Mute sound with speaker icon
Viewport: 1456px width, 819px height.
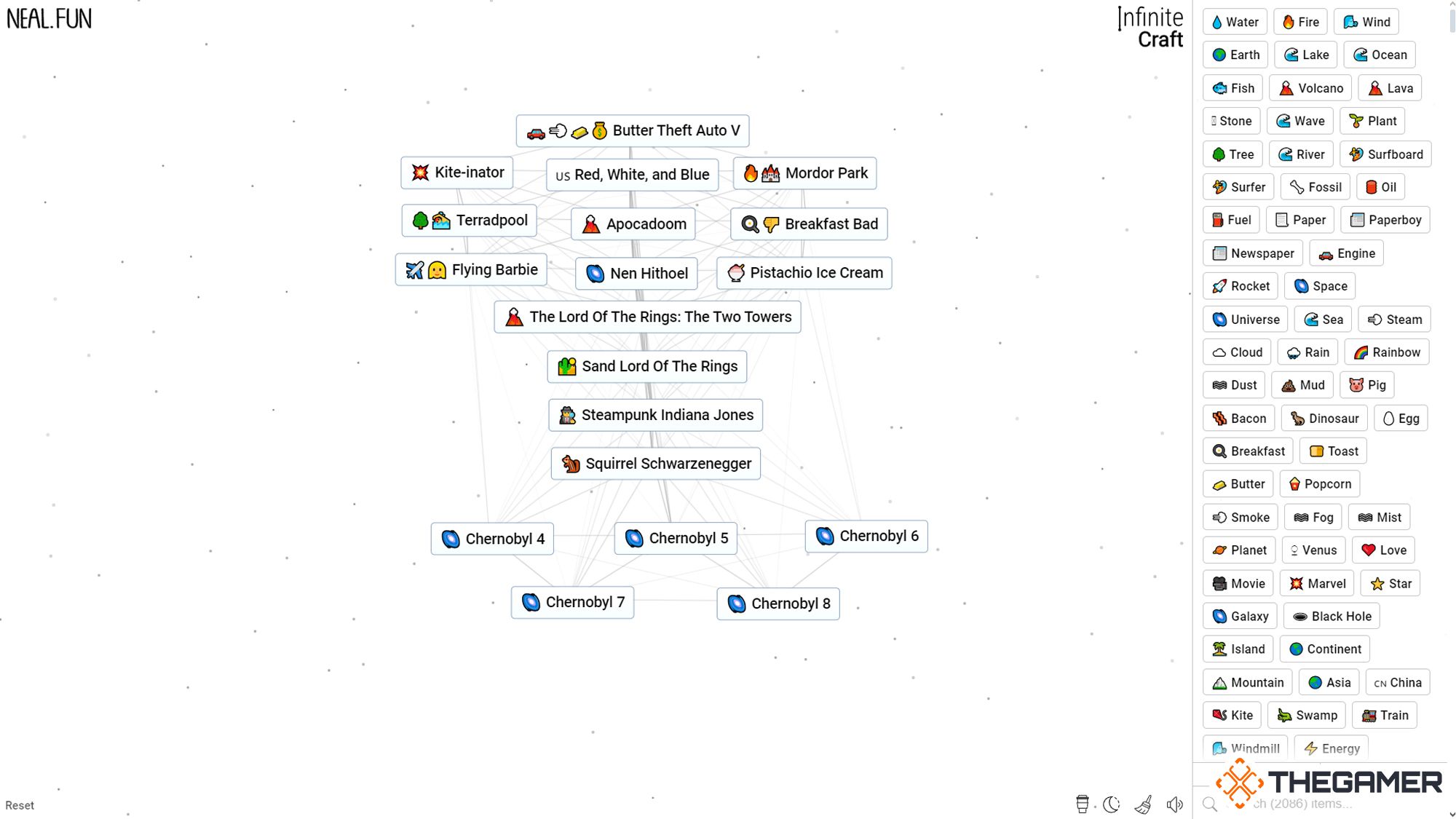[x=1174, y=804]
